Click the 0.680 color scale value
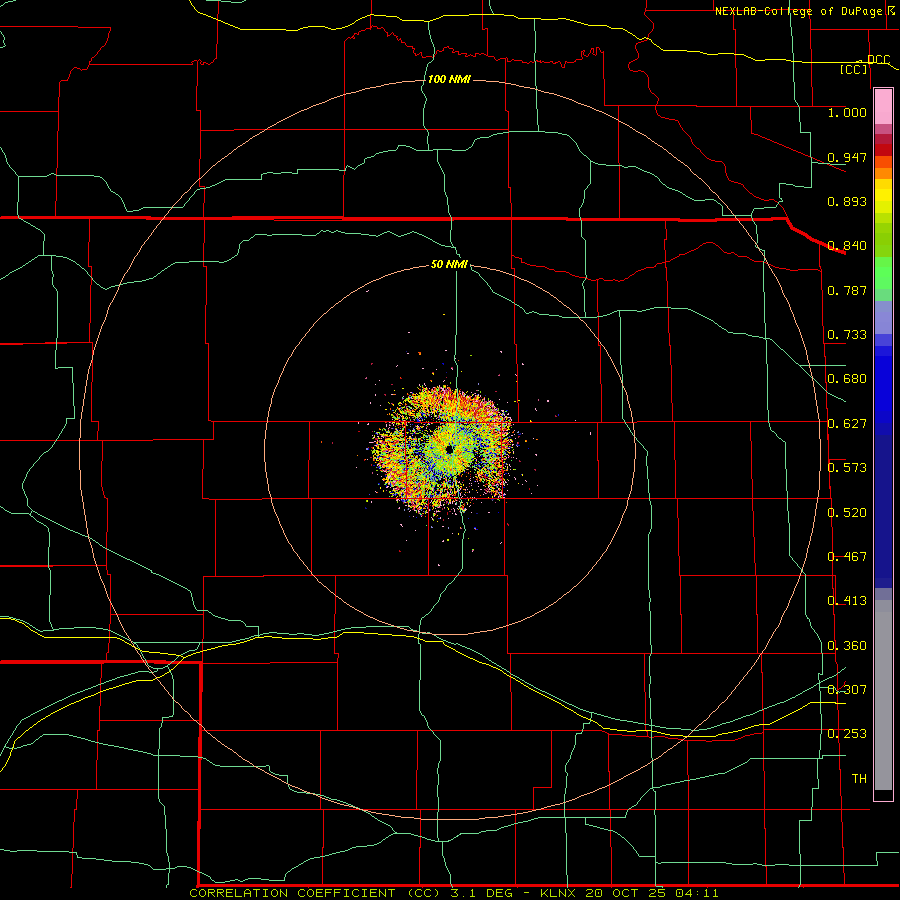The height and width of the screenshot is (900, 900). 847,379
